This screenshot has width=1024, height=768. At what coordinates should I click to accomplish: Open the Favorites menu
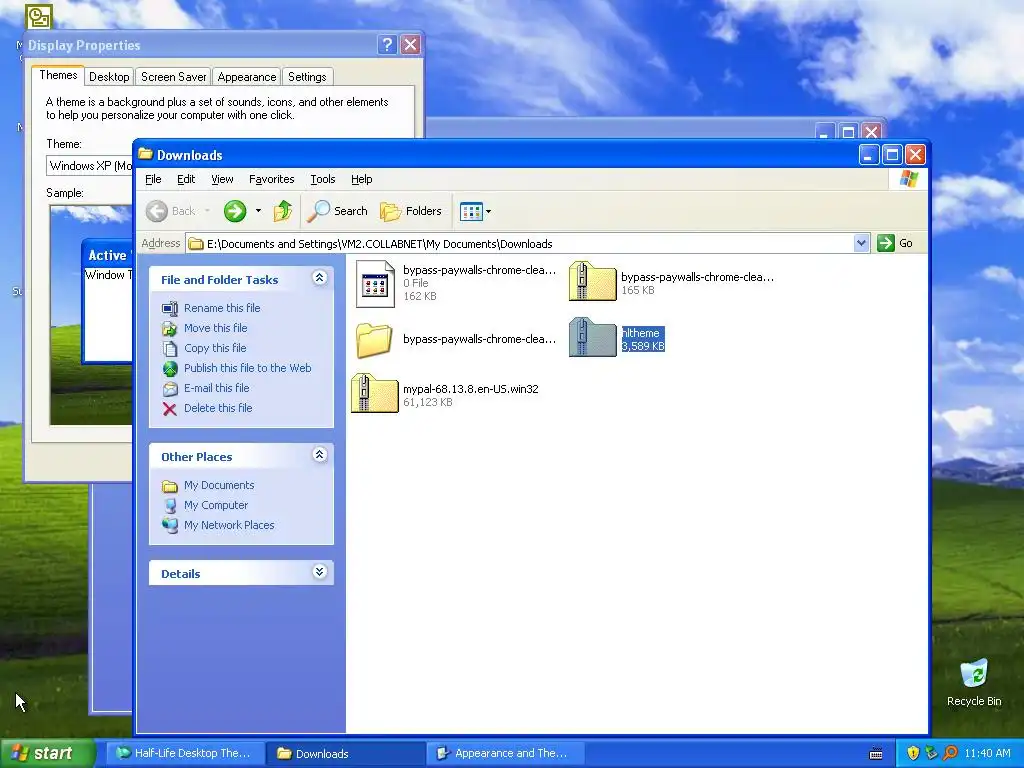coord(272,179)
